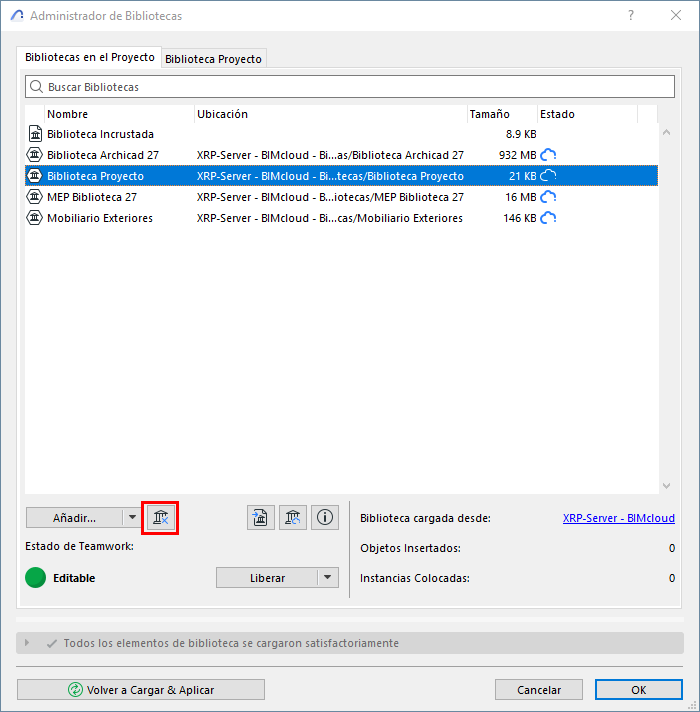Open the Añadir dropdown arrow
The width and height of the screenshot is (700, 712).
pyautogui.click(x=132, y=518)
